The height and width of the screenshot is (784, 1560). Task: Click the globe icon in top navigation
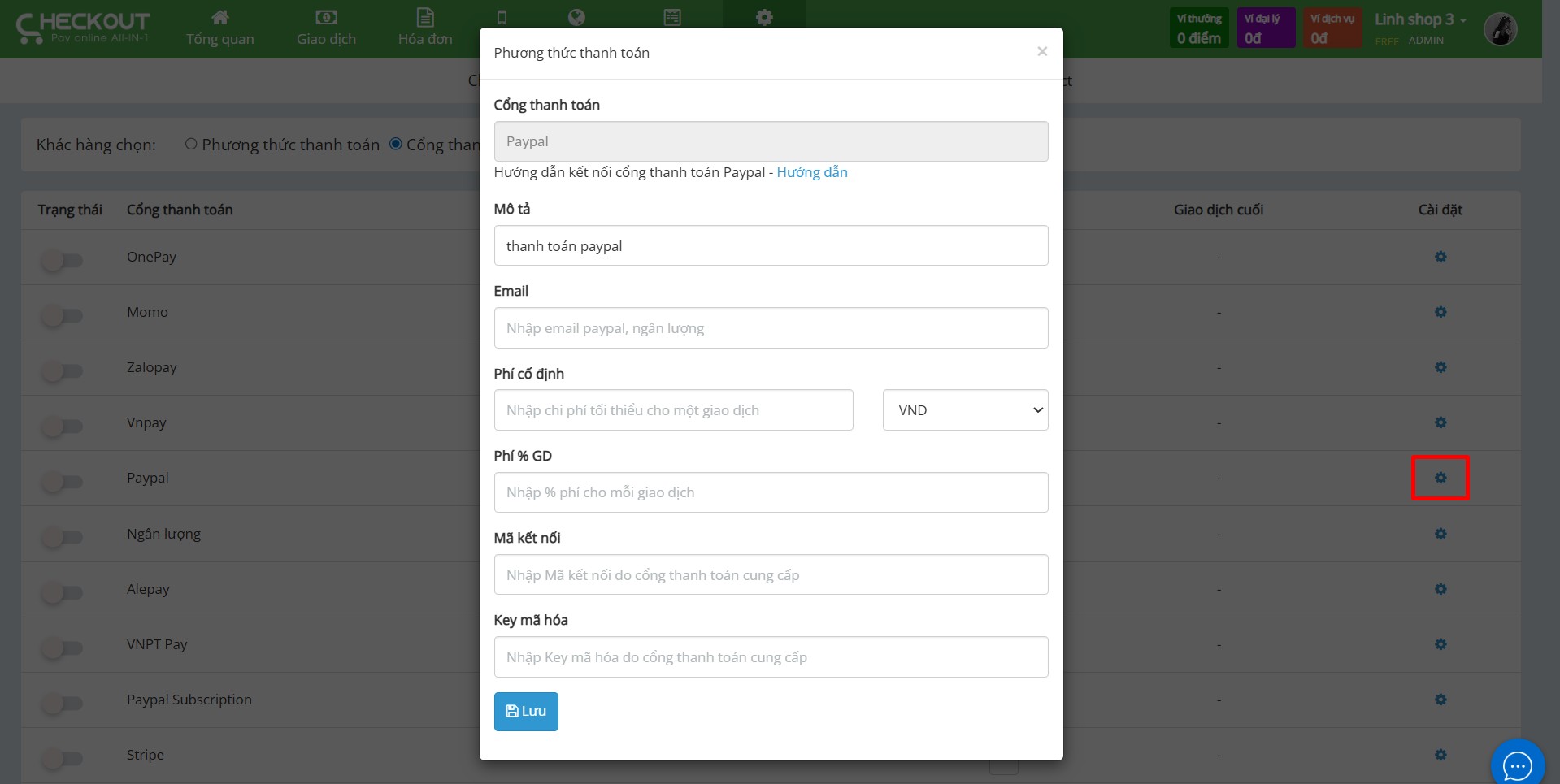[x=576, y=17]
